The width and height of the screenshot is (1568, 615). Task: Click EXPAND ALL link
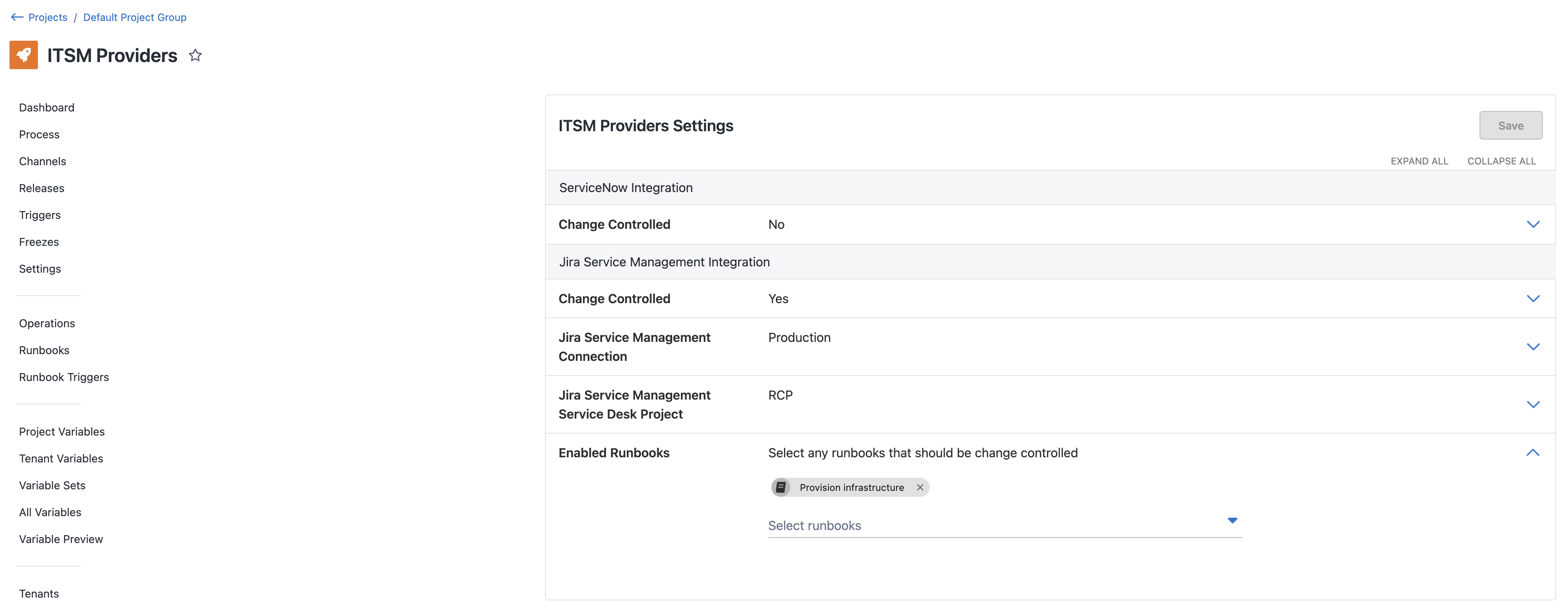[x=1419, y=161]
